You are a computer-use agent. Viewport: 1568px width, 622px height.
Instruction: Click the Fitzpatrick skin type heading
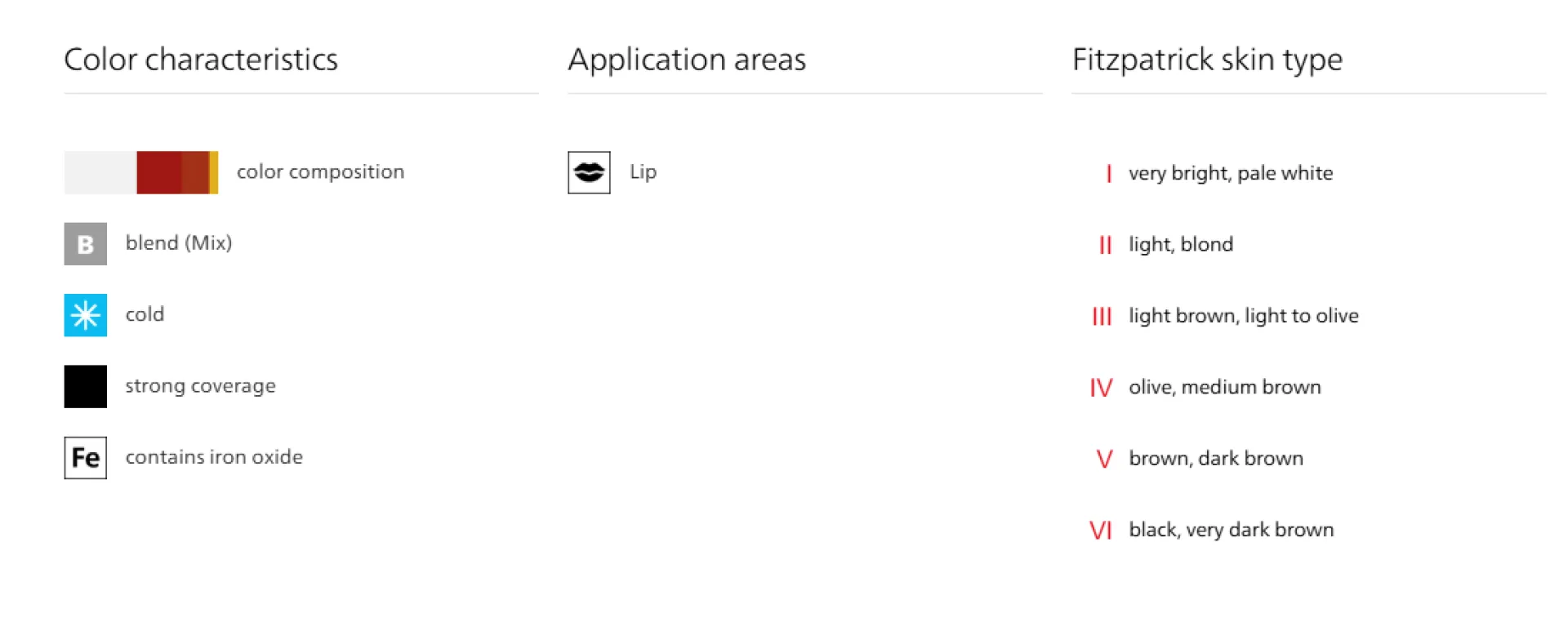[1207, 60]
